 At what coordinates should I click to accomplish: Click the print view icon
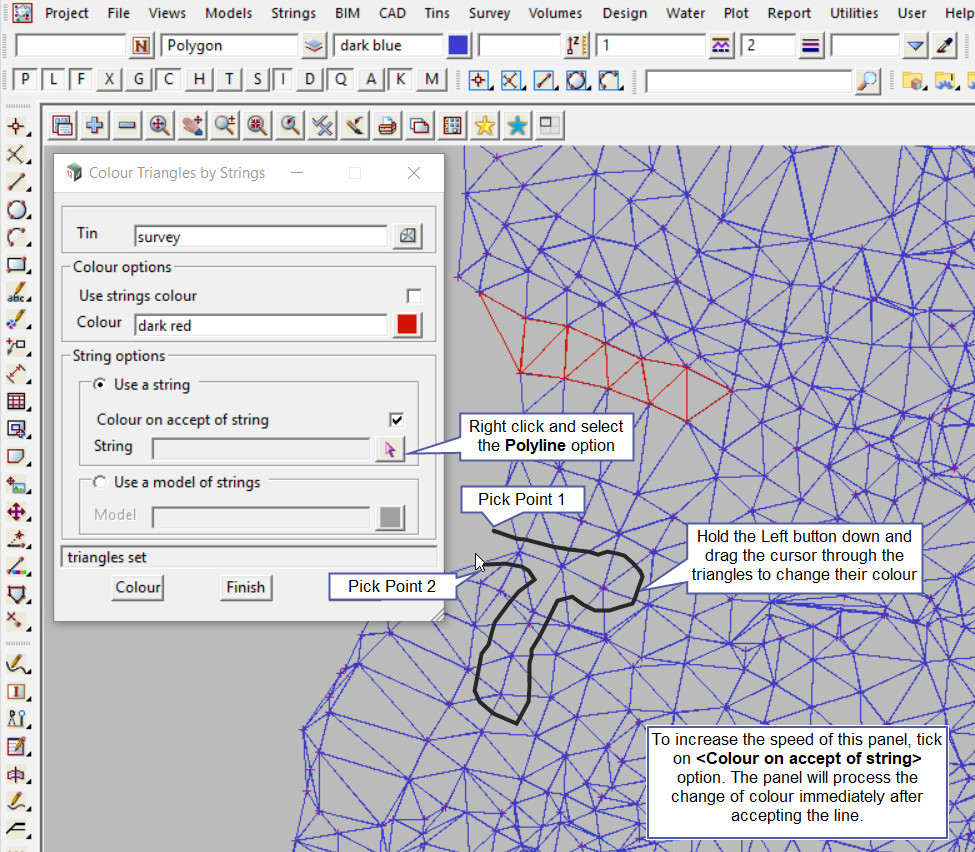(x=388, y=125)
